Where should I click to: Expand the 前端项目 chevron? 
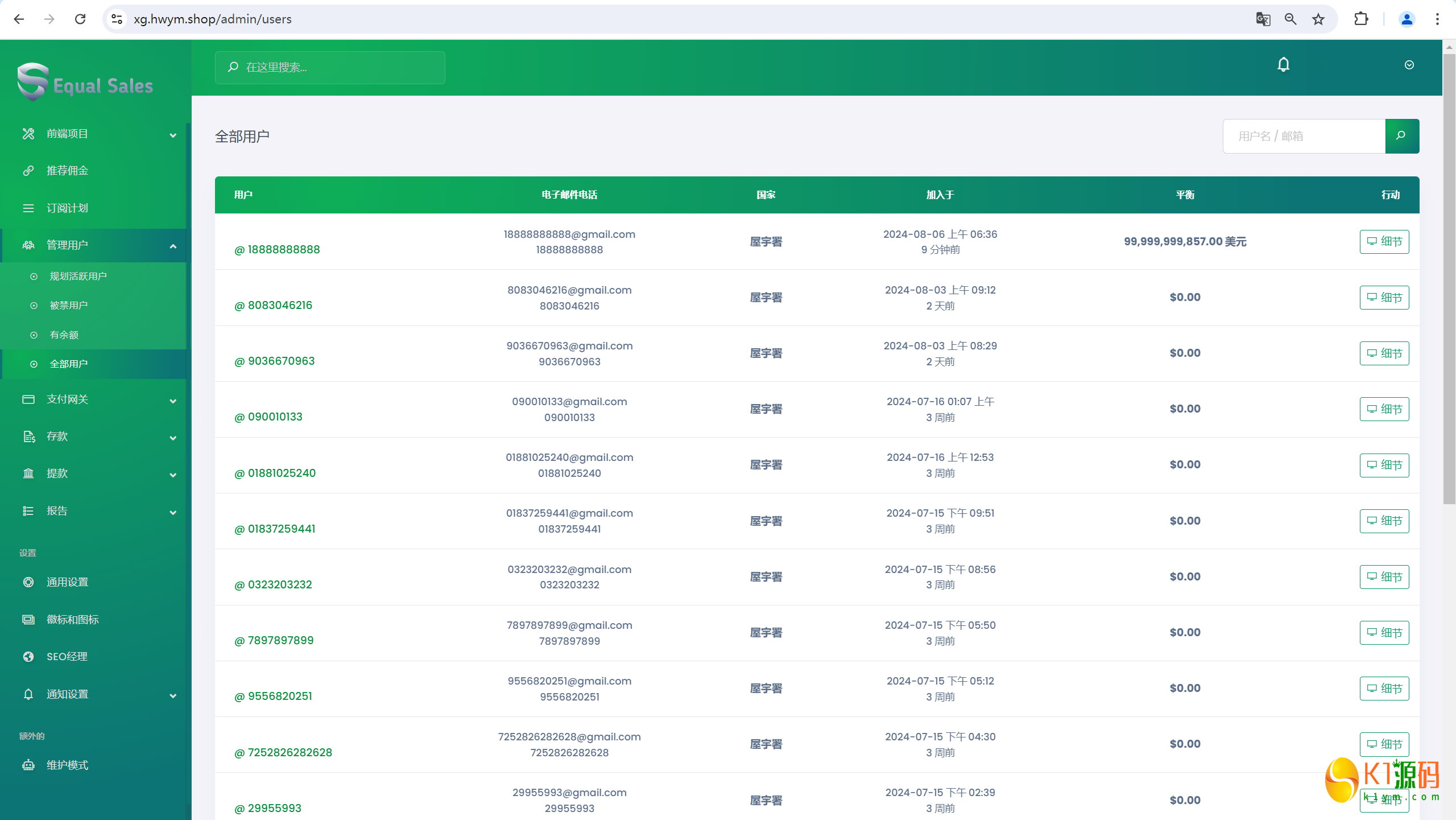[173, 135]
